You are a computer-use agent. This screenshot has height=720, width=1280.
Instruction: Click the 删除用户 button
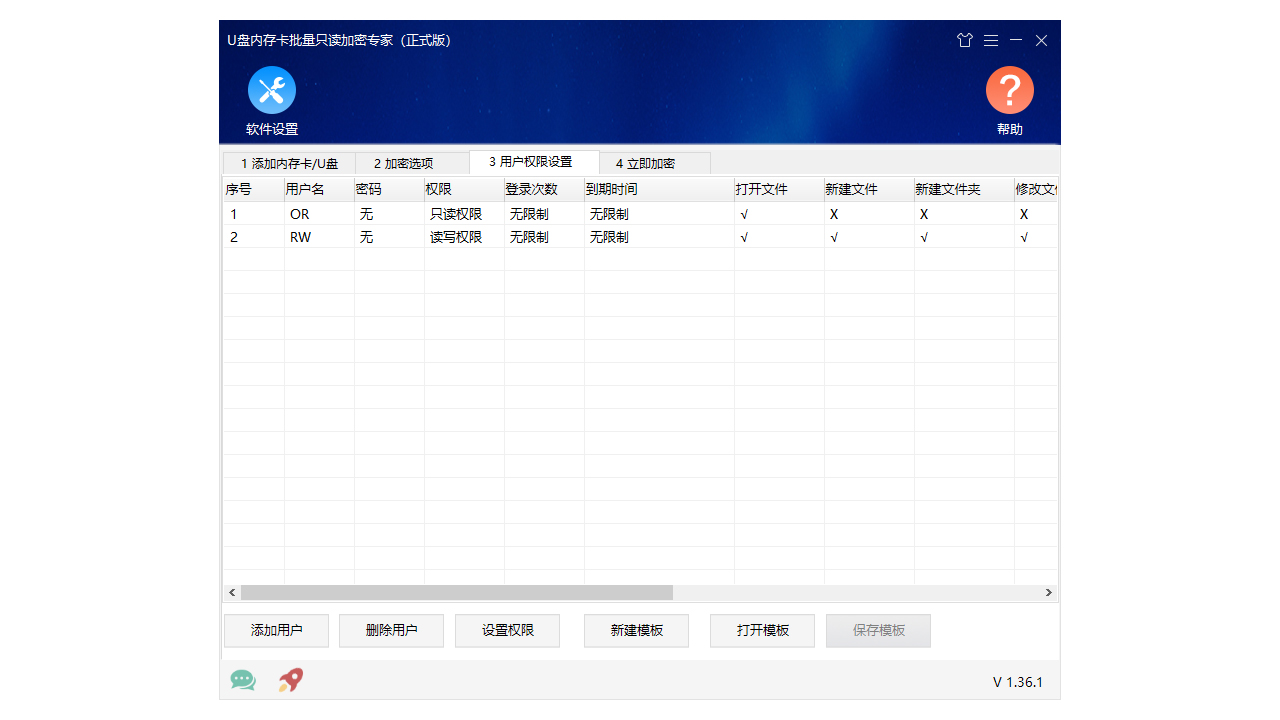391,630
